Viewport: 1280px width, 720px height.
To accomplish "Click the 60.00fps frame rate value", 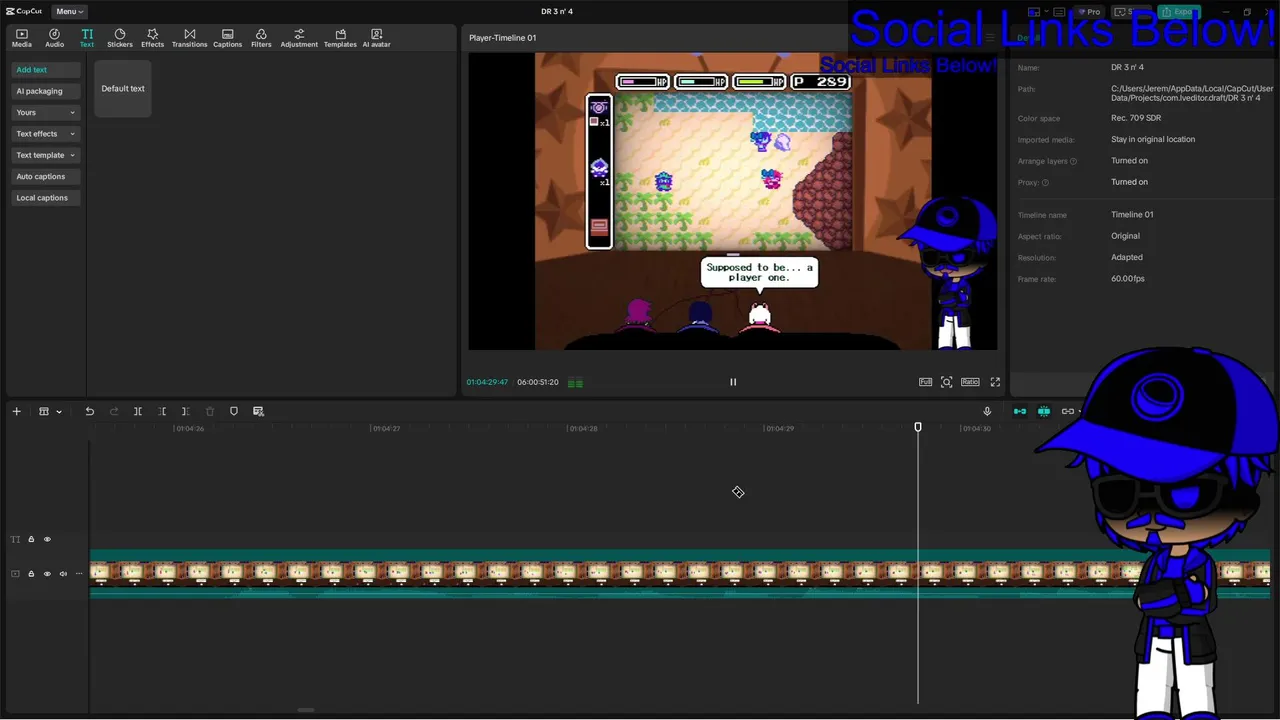I will point(1128,279).
